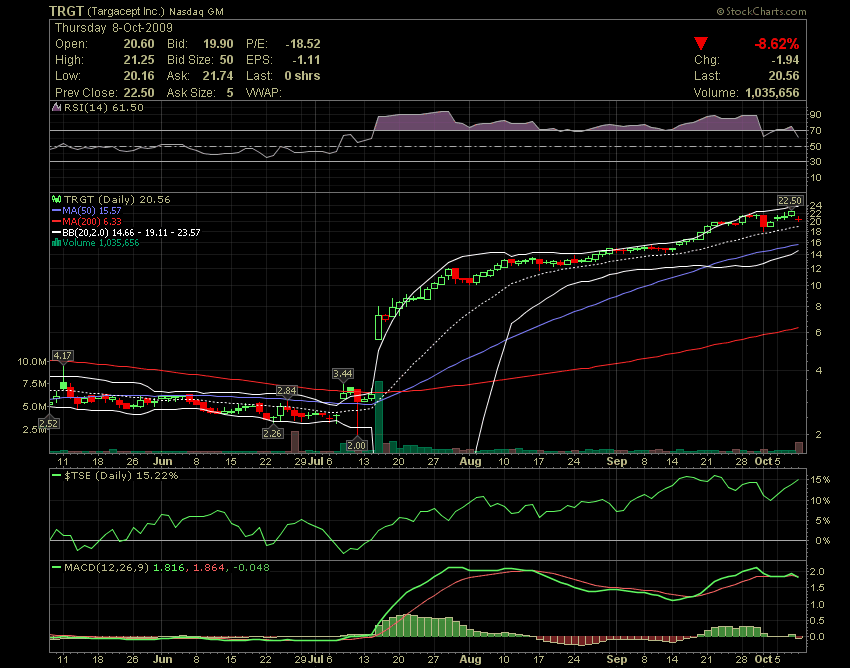Click the 0% label on $TSE axis
This screenshot has width=850, height=668.
click(x=823, y=541)
